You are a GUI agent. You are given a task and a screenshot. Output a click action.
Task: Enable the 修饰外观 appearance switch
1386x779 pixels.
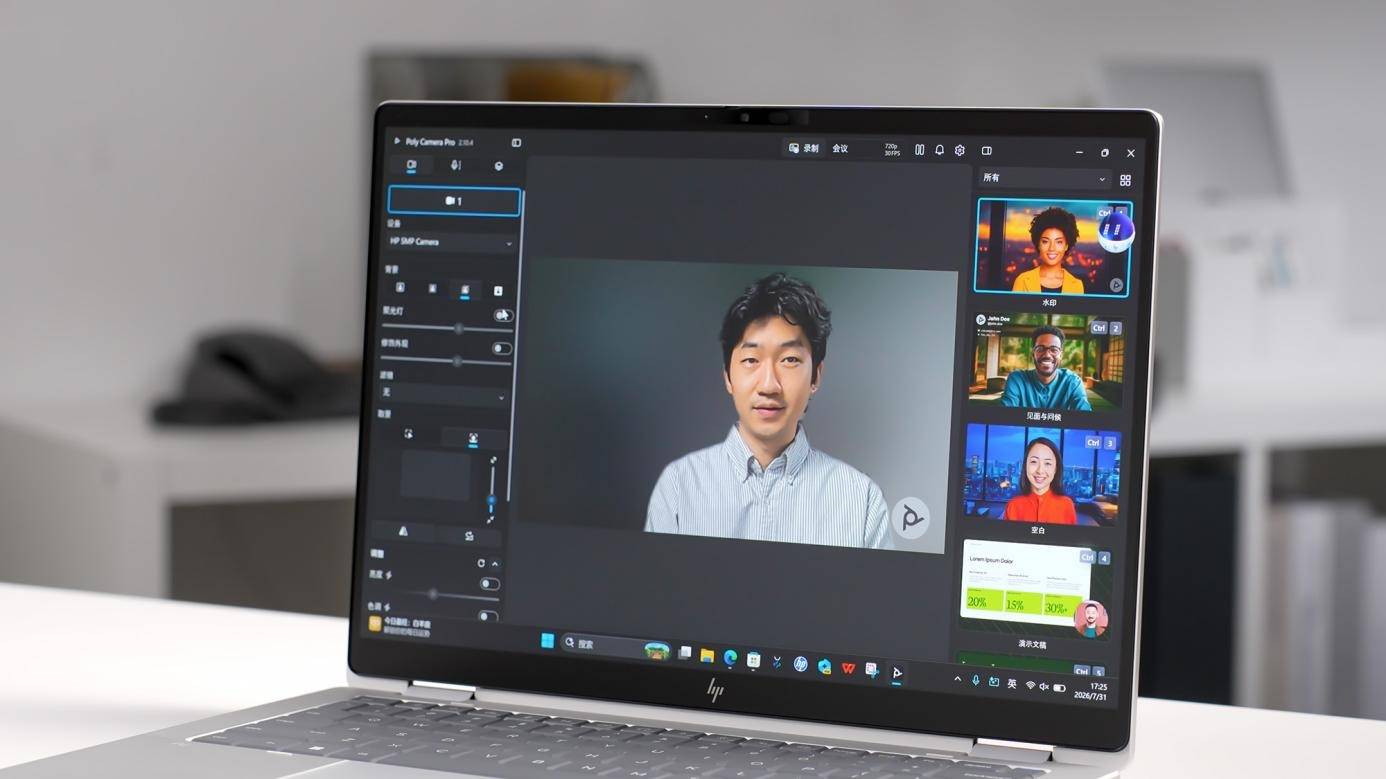[x=502, y=348]
